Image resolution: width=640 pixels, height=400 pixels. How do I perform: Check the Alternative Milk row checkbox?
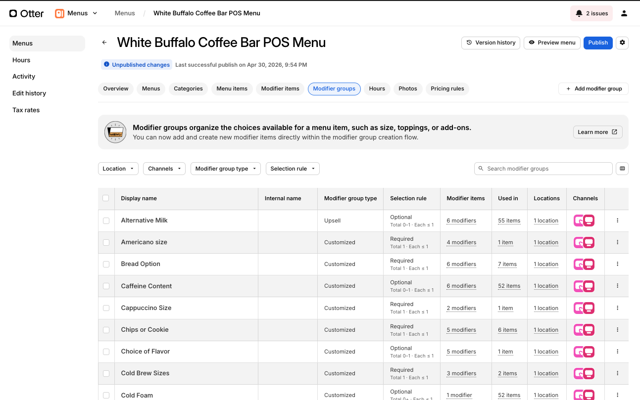click(x=106, y=220)
